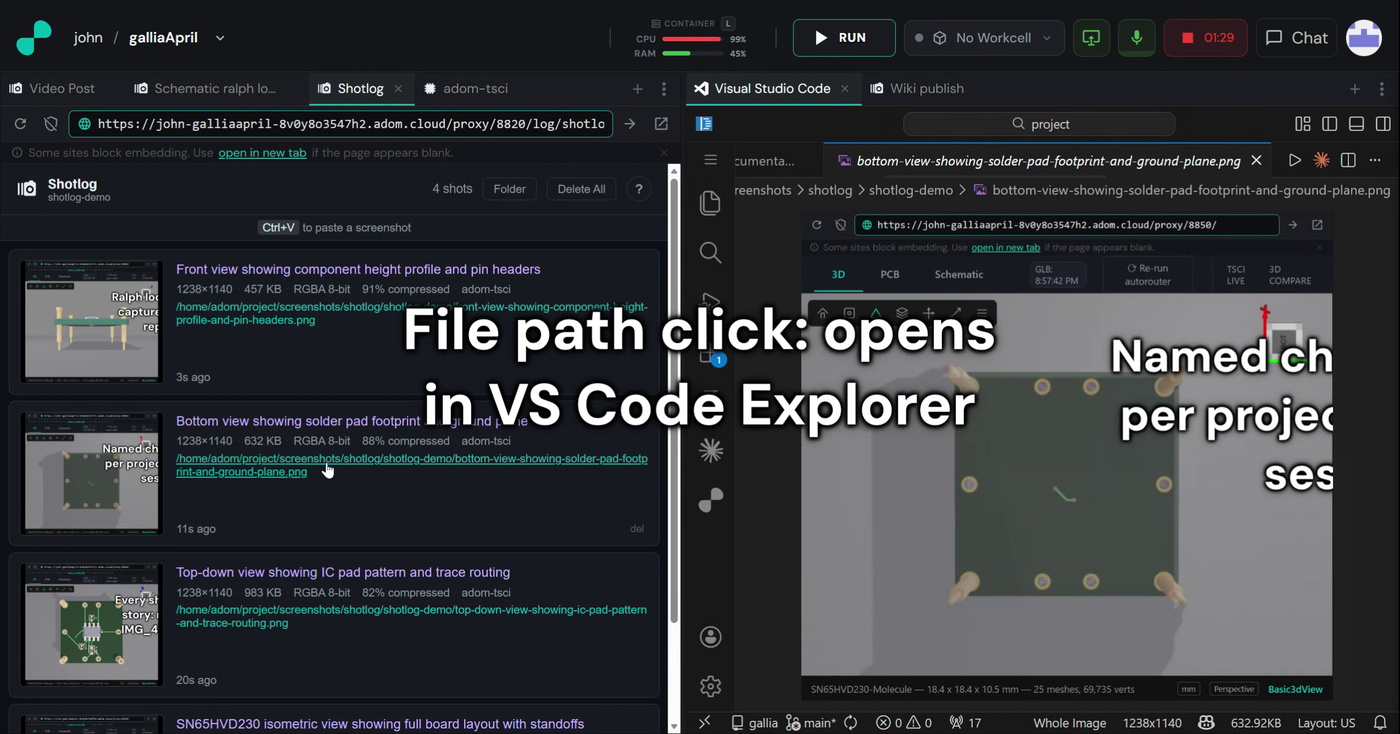Click Top-down view showing IC pad title
Viewport: 1400px width, 734px height.
(x=343, y=572)
